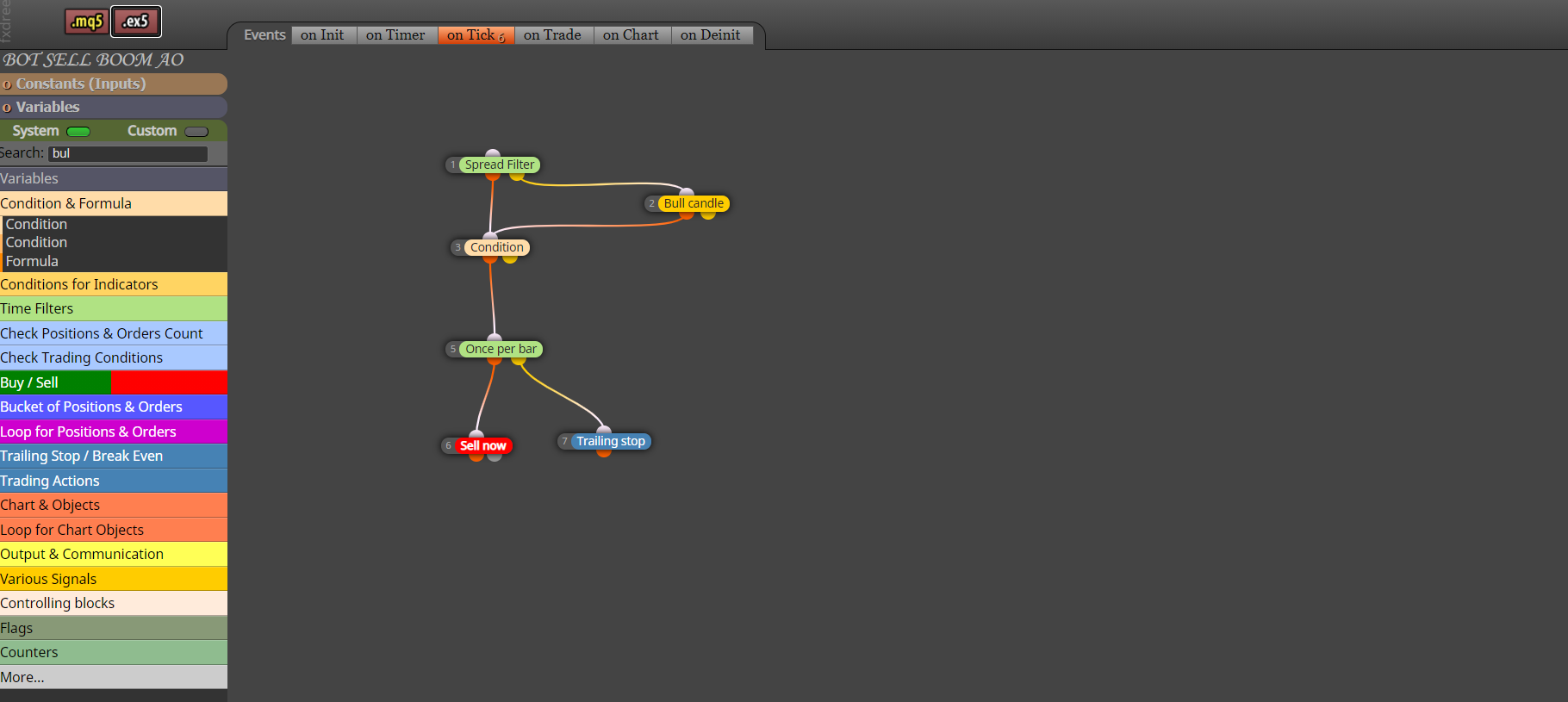Click the BOT SELL BOOM AO project title
Image resolution: width=1568 pixels, height=702 pixels.
93,59
